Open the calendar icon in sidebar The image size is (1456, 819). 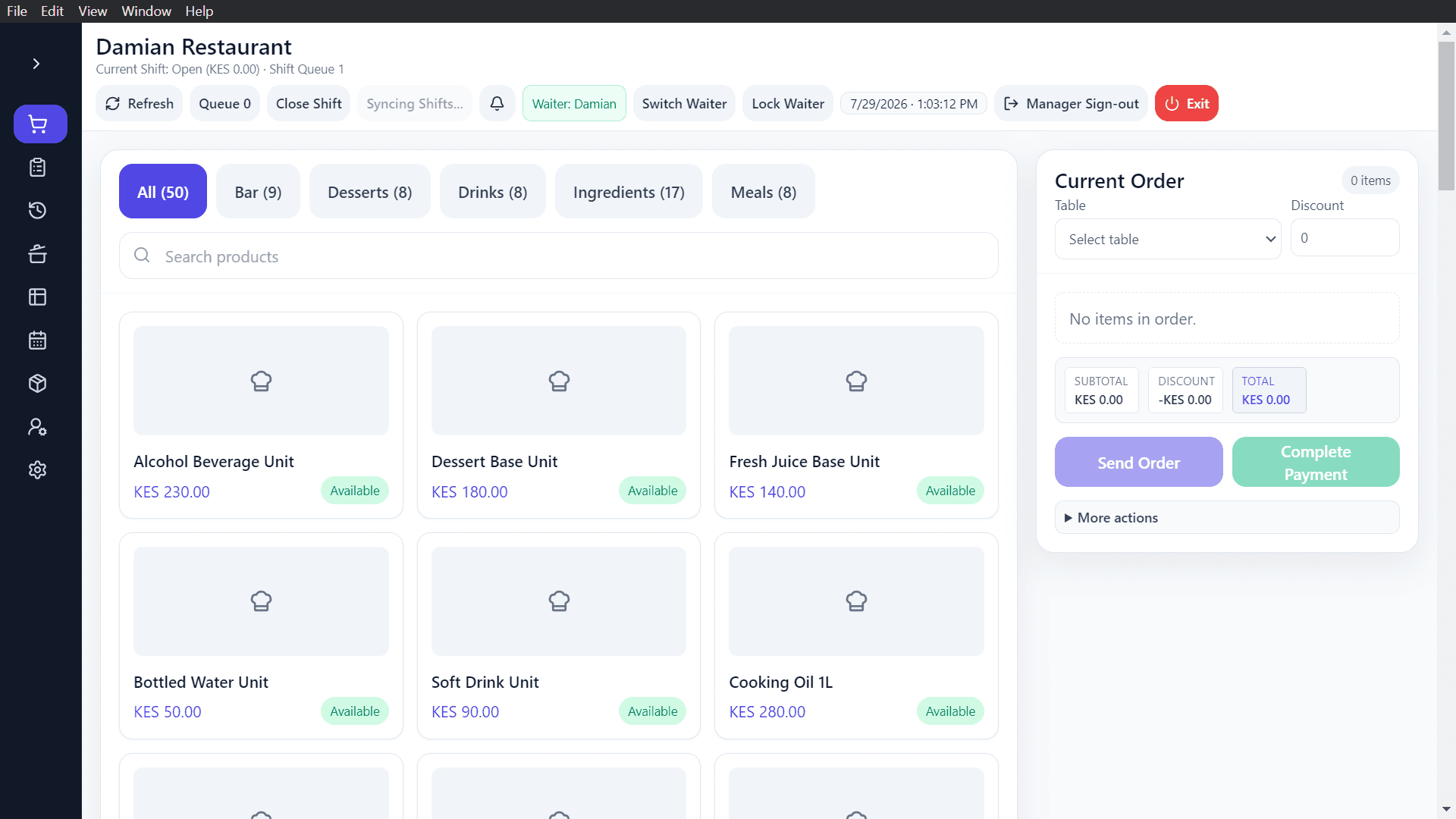click(x=37, y=340)
